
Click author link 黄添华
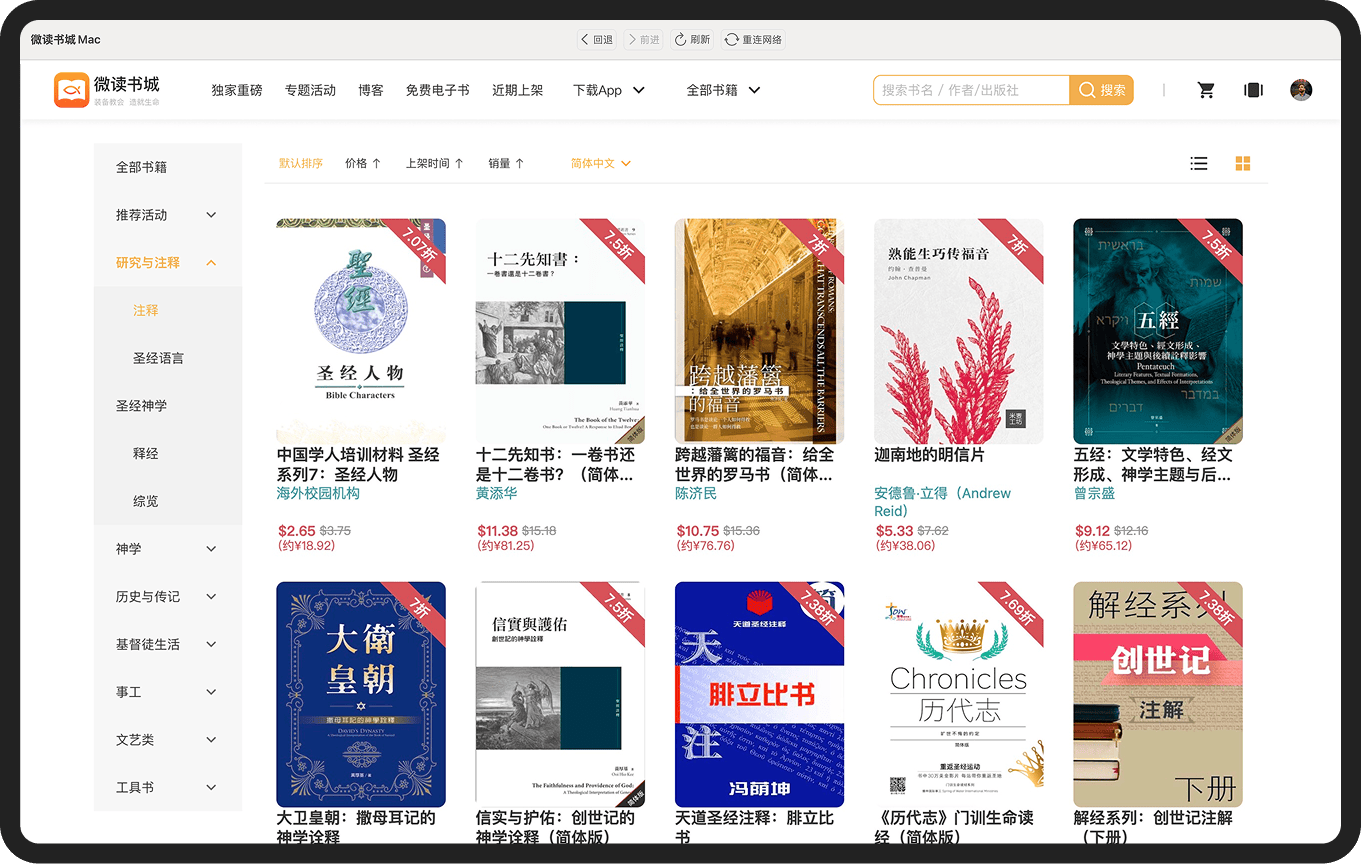496,494
